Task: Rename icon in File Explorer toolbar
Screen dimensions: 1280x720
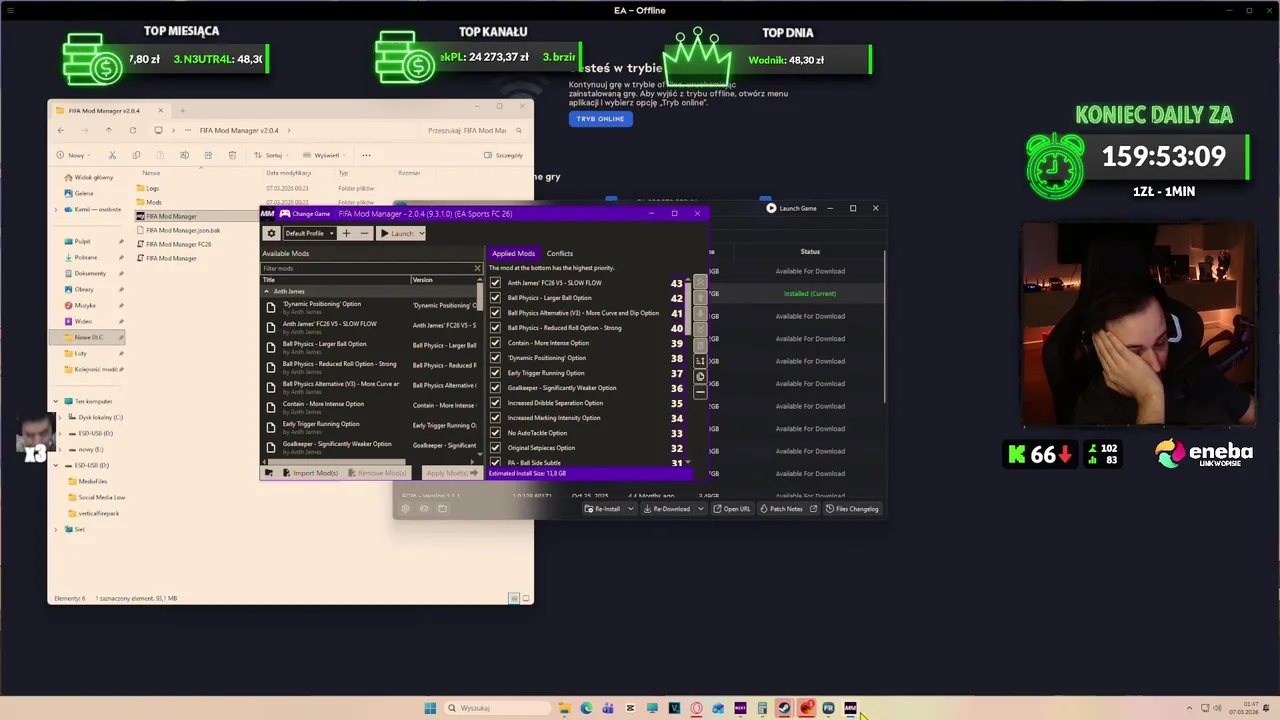Action: point(184,155)
